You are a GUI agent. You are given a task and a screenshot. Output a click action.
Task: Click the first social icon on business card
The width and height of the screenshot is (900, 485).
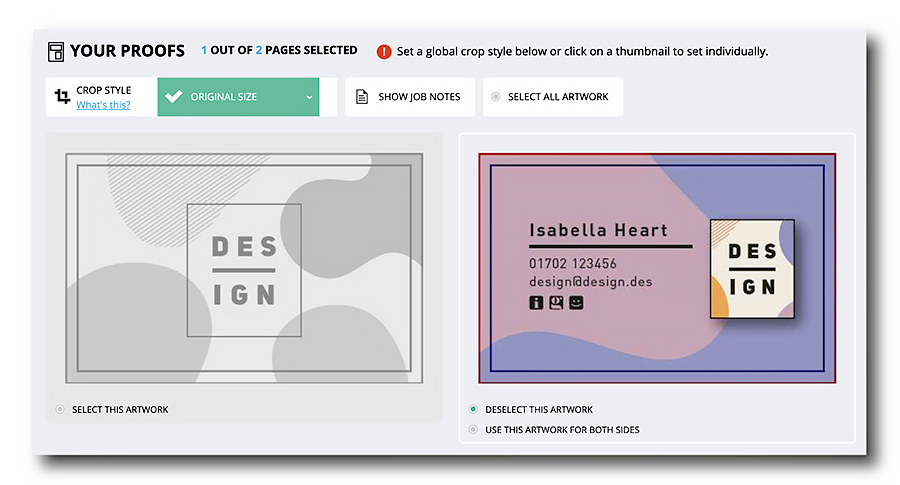pyautogui.click(x=536, y=302)
